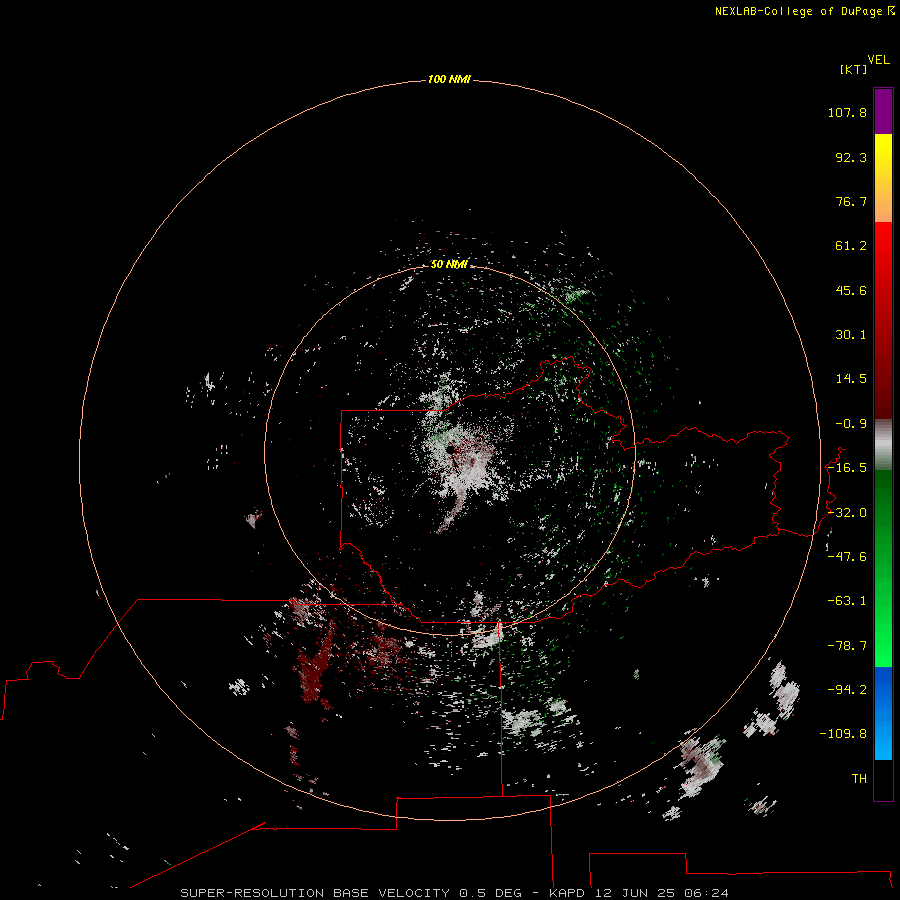This screenshot has width=900, height=900.
Task: Click the yellow-orange segment of color bar
Action: point(883,178)
